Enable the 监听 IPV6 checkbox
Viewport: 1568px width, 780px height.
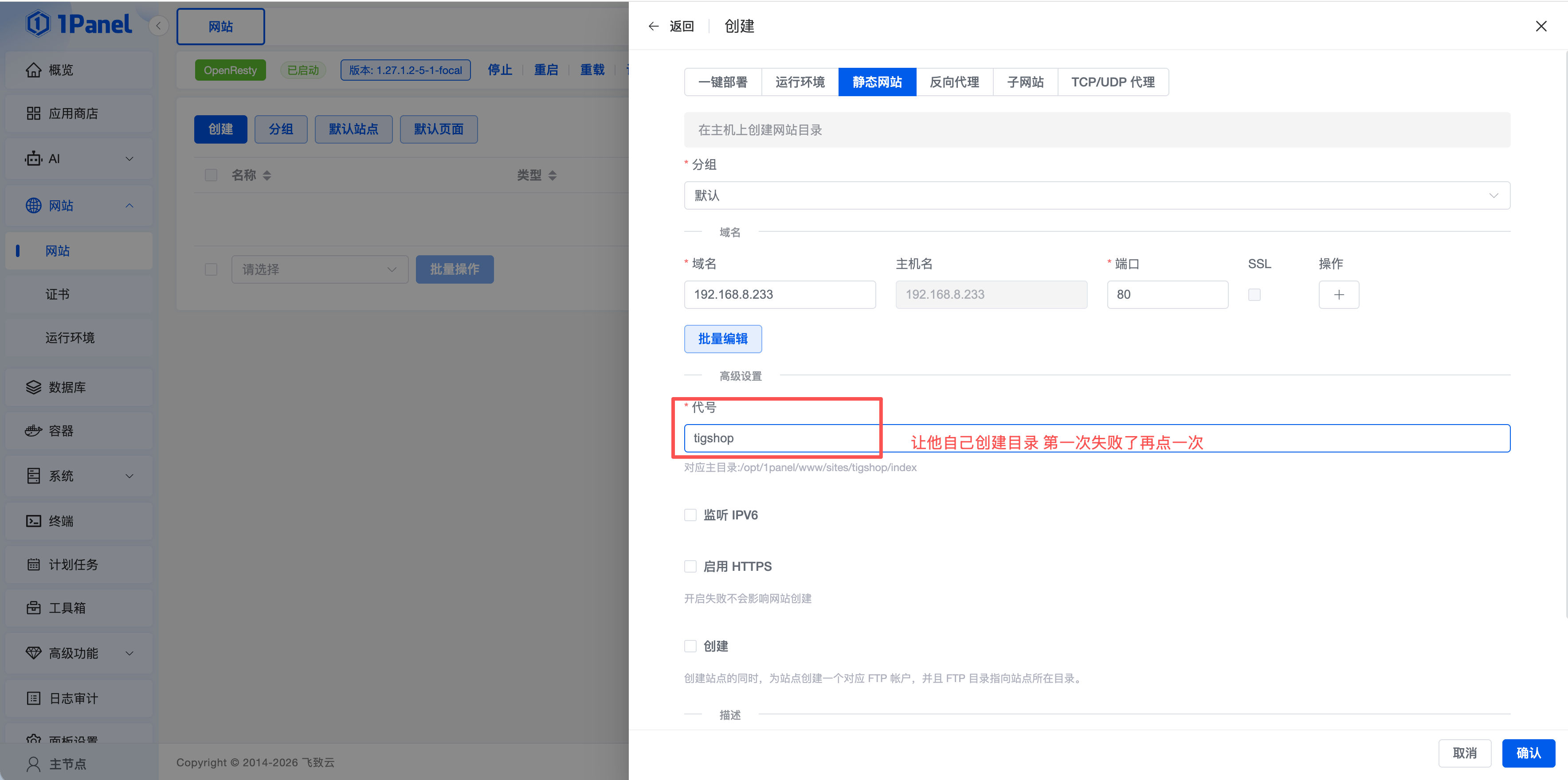[690, 515]
